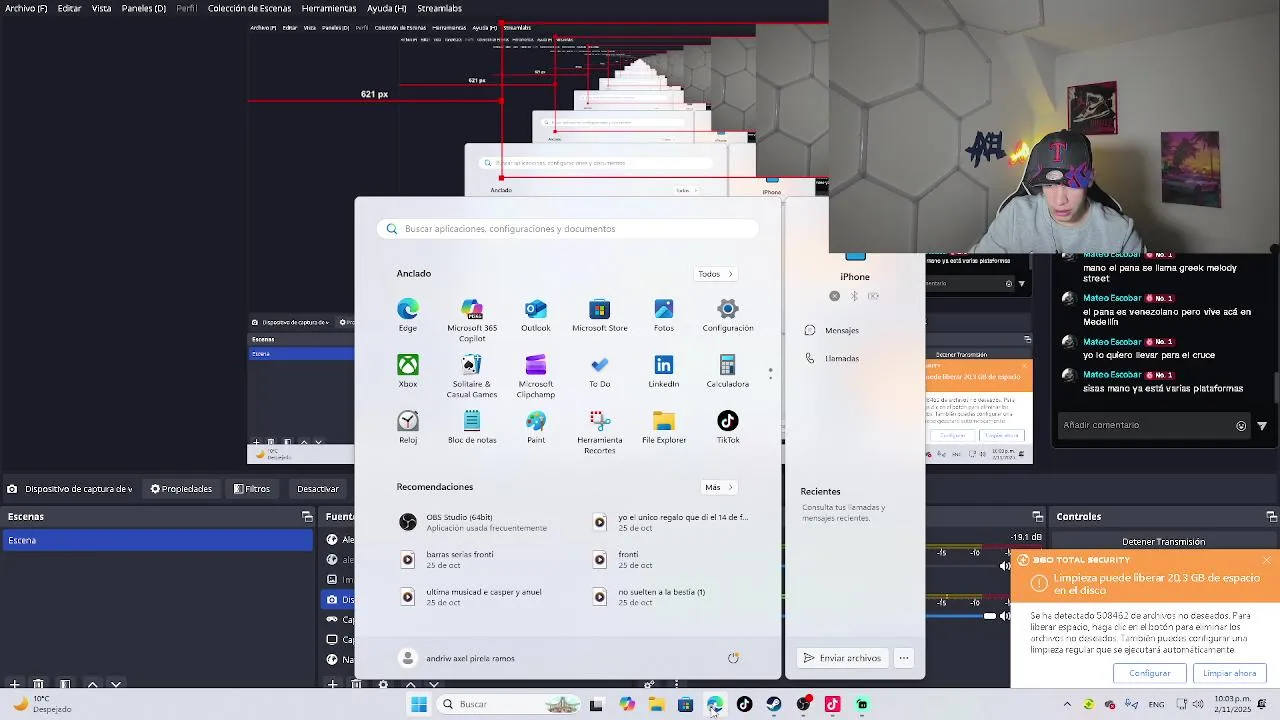The image size is (1280, 720).
Task: Click Propiedades button for source
Action: (x=181, y=489)
